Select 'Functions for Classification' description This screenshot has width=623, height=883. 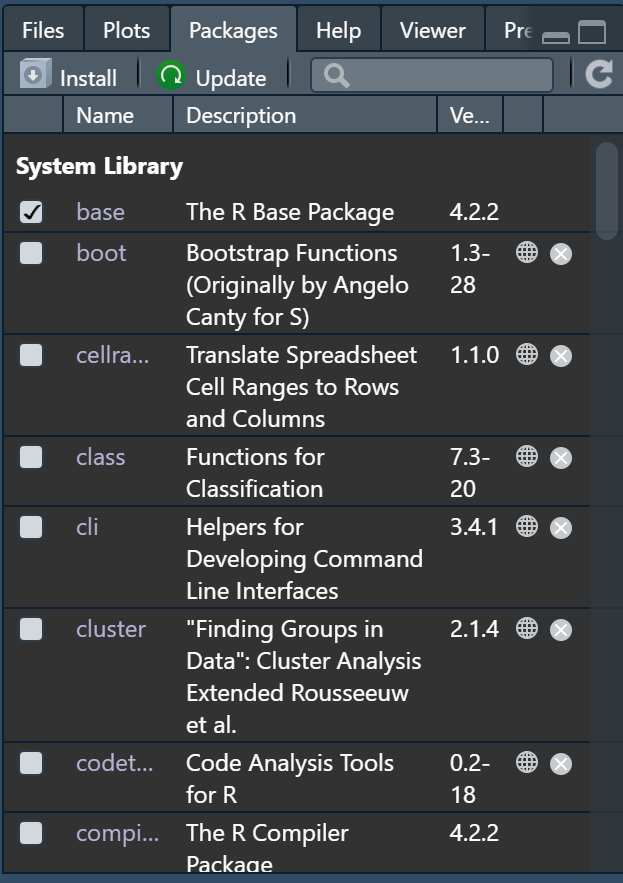click(x=255, y=473)
